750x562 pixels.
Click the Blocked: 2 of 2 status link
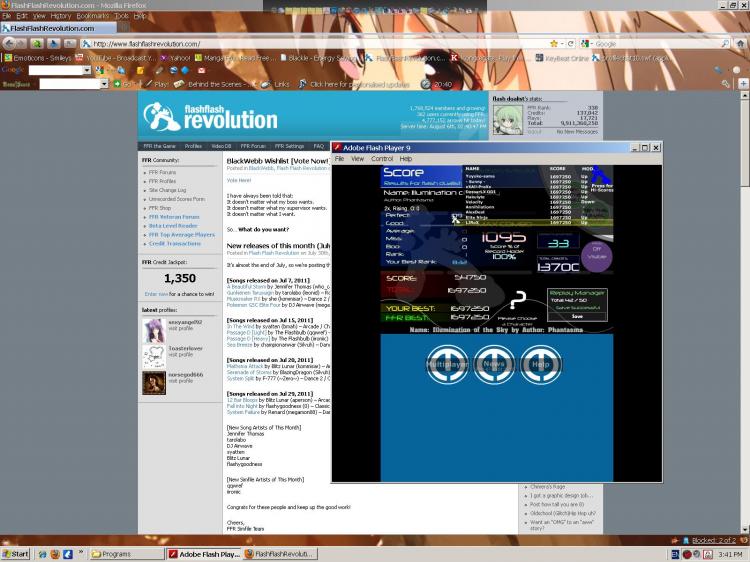(x=713, y=540)
